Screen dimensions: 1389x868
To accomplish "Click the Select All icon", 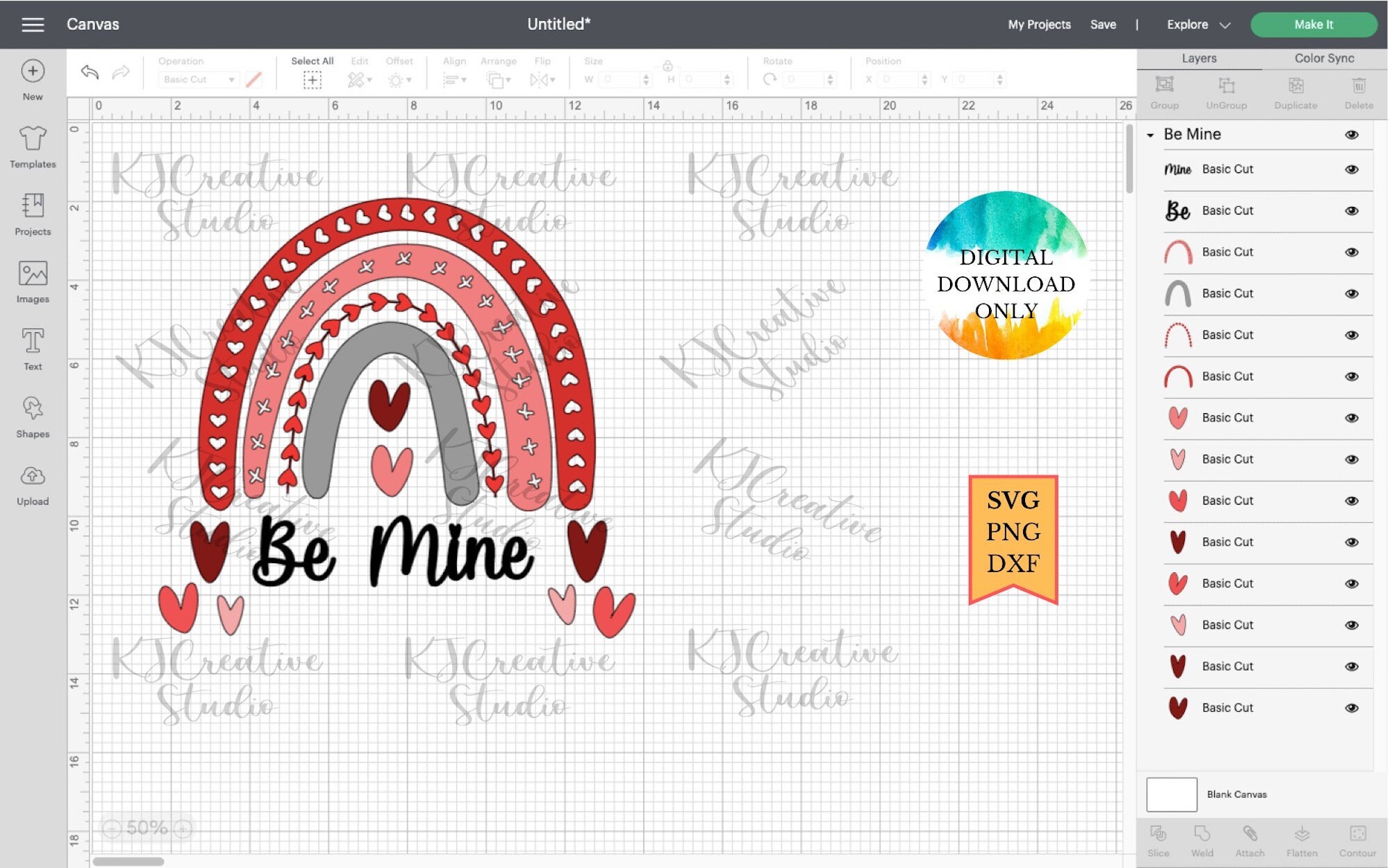I will coord(313,80).
